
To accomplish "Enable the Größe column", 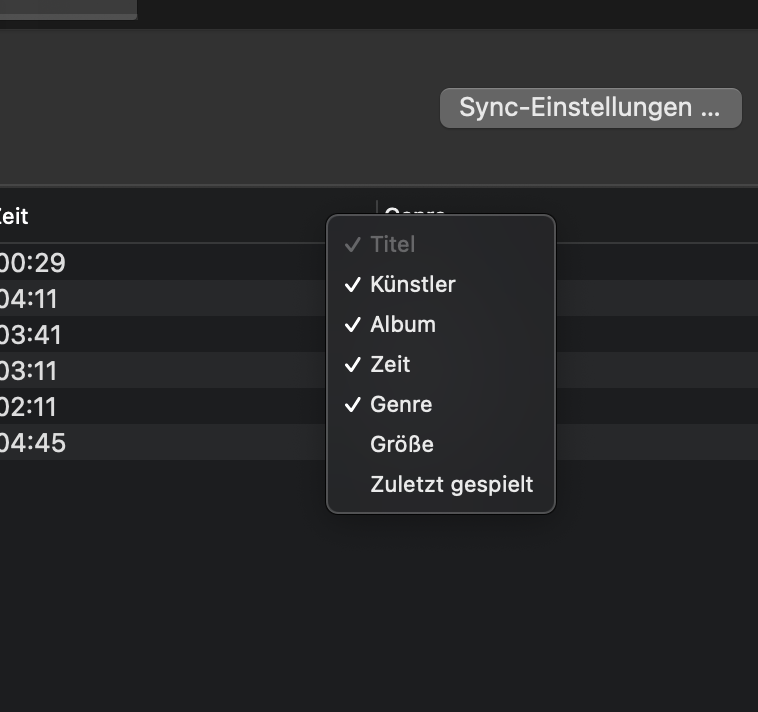I will 401,445.
